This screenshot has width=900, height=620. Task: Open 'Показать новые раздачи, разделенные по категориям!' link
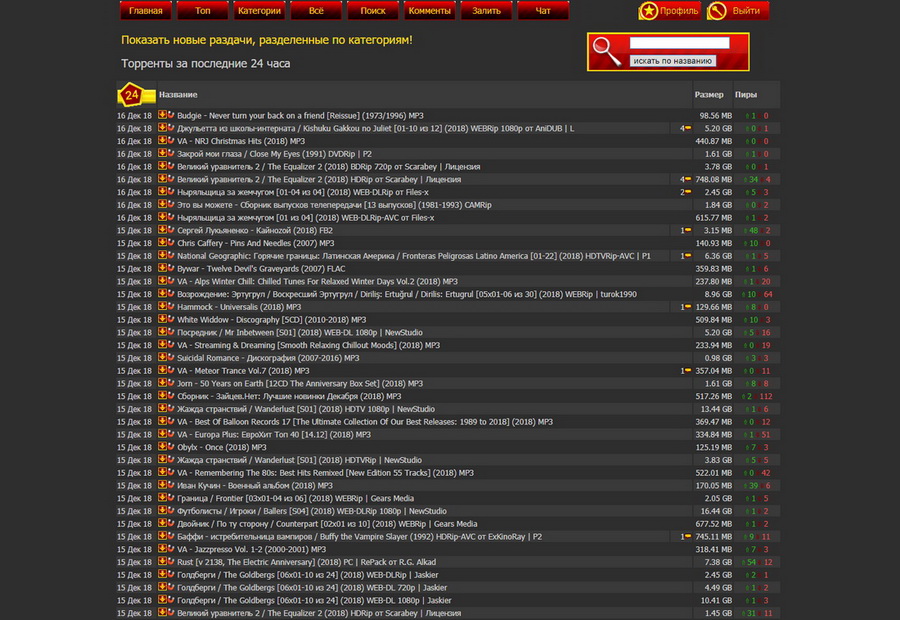click(x=267, y=40)
